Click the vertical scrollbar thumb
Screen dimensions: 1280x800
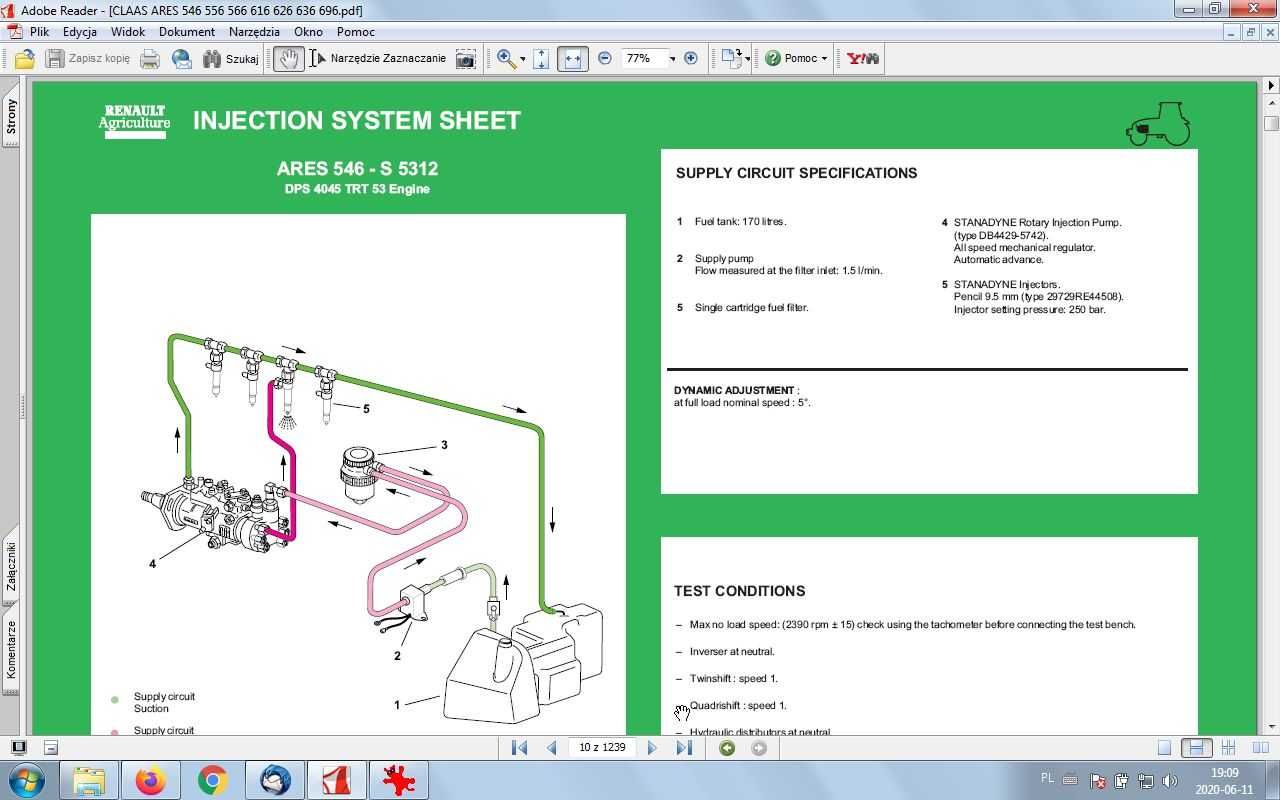coord(1271,123)
